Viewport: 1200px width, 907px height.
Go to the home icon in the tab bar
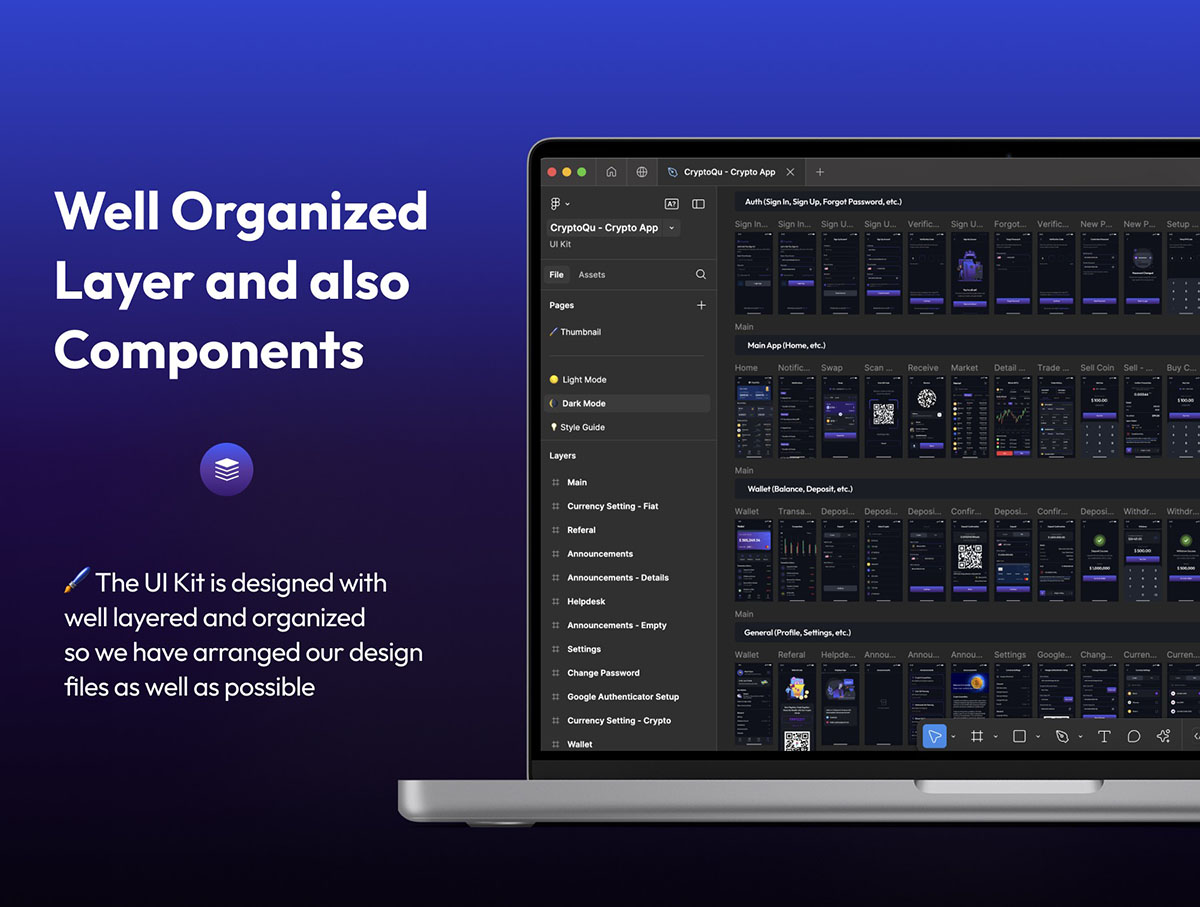click(611, 172)
